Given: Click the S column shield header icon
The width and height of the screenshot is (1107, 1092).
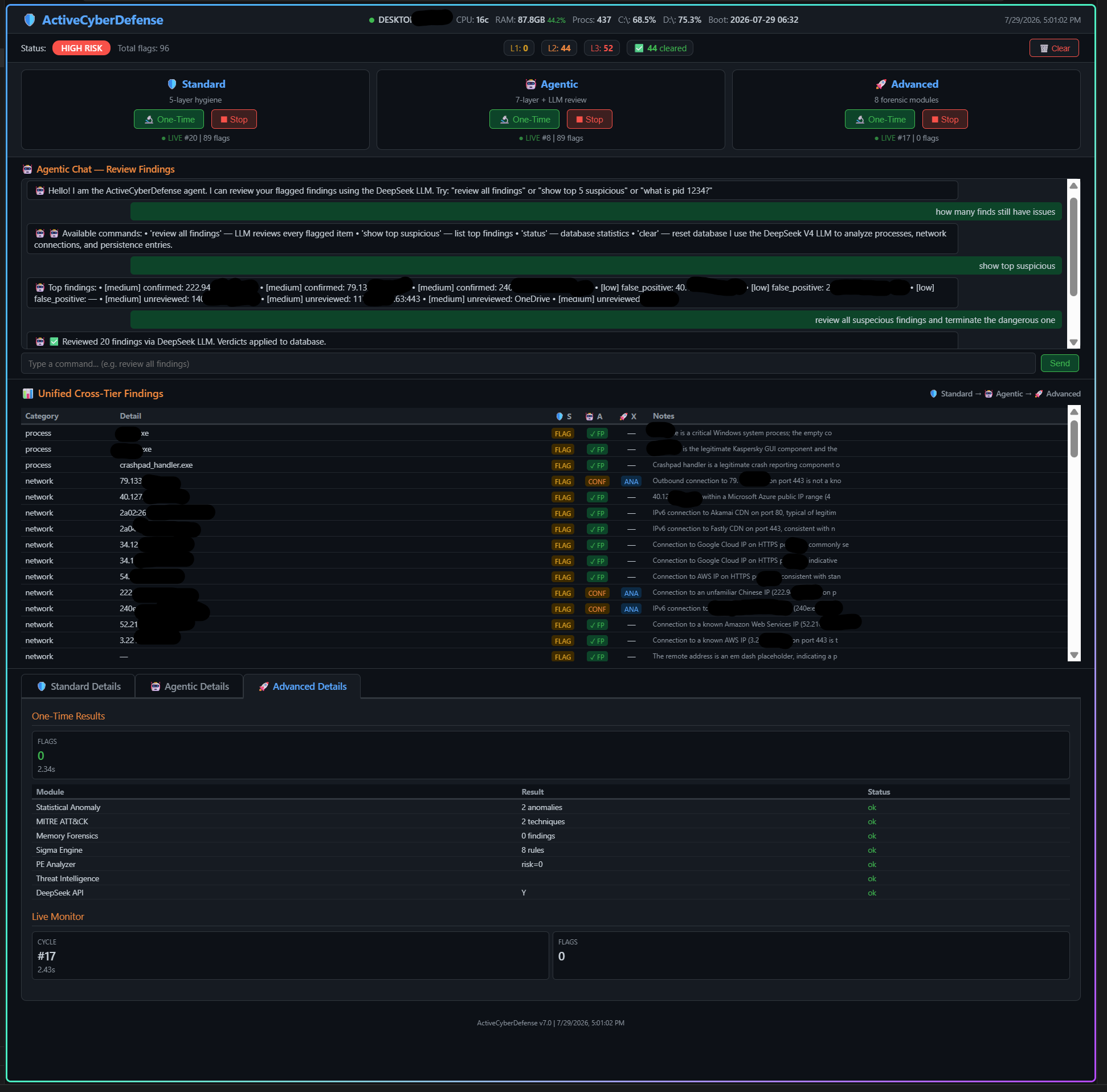Looking at the screenshot, I should [560, 416].
